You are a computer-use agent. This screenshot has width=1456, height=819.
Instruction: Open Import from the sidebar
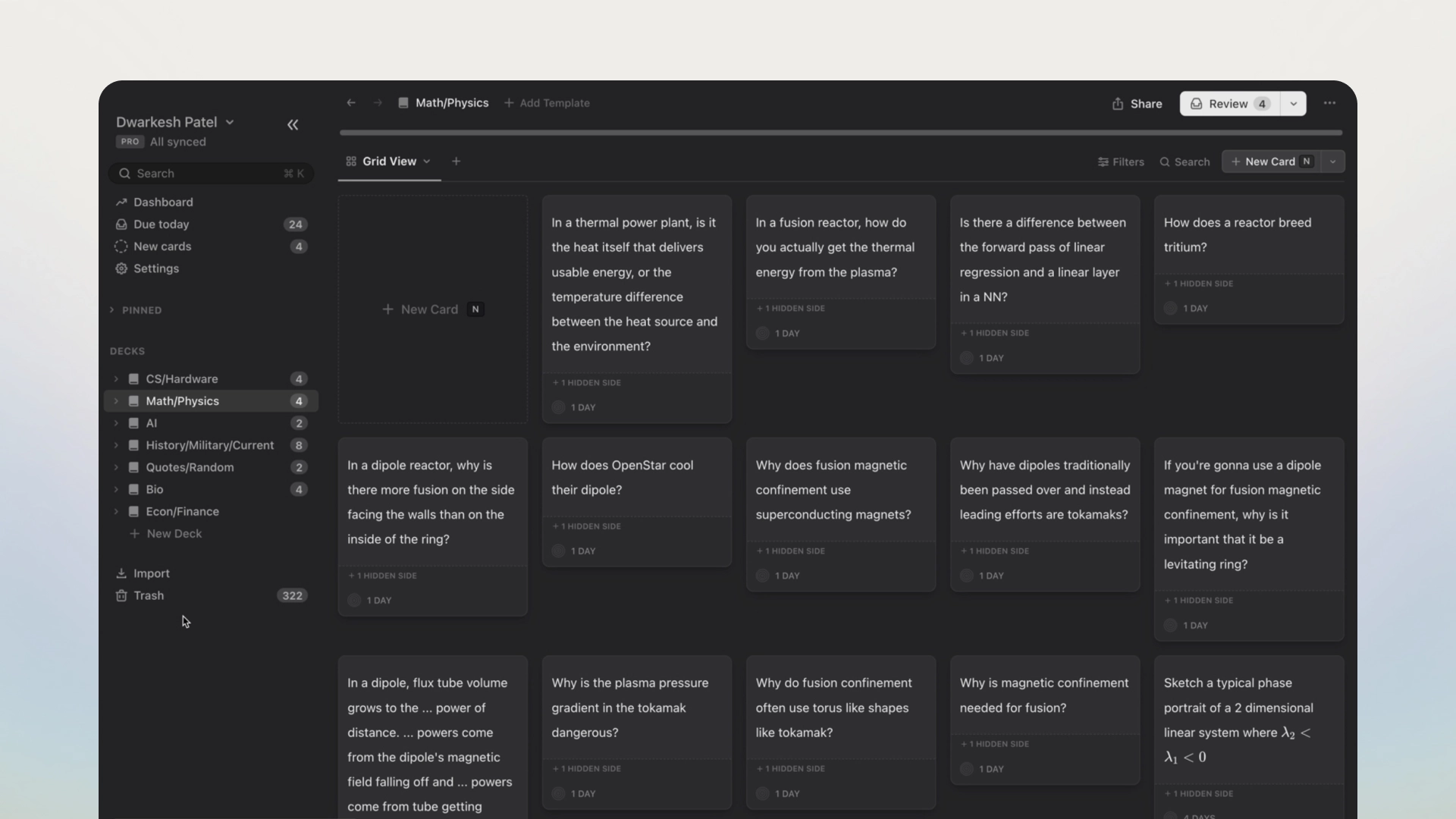tap(151, 574)
